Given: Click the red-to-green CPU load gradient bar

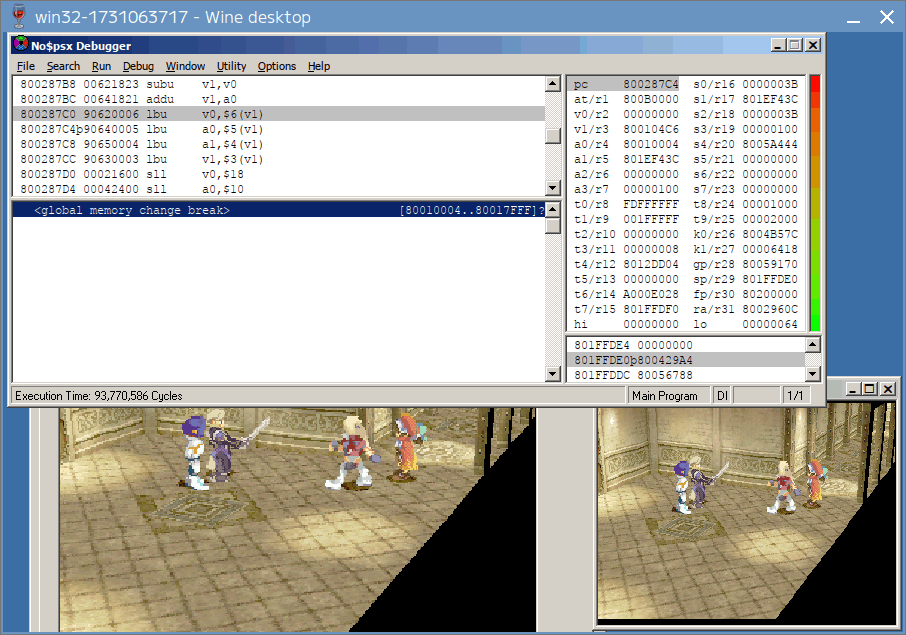Looking at the screenshot, I should tap(815, 203).
